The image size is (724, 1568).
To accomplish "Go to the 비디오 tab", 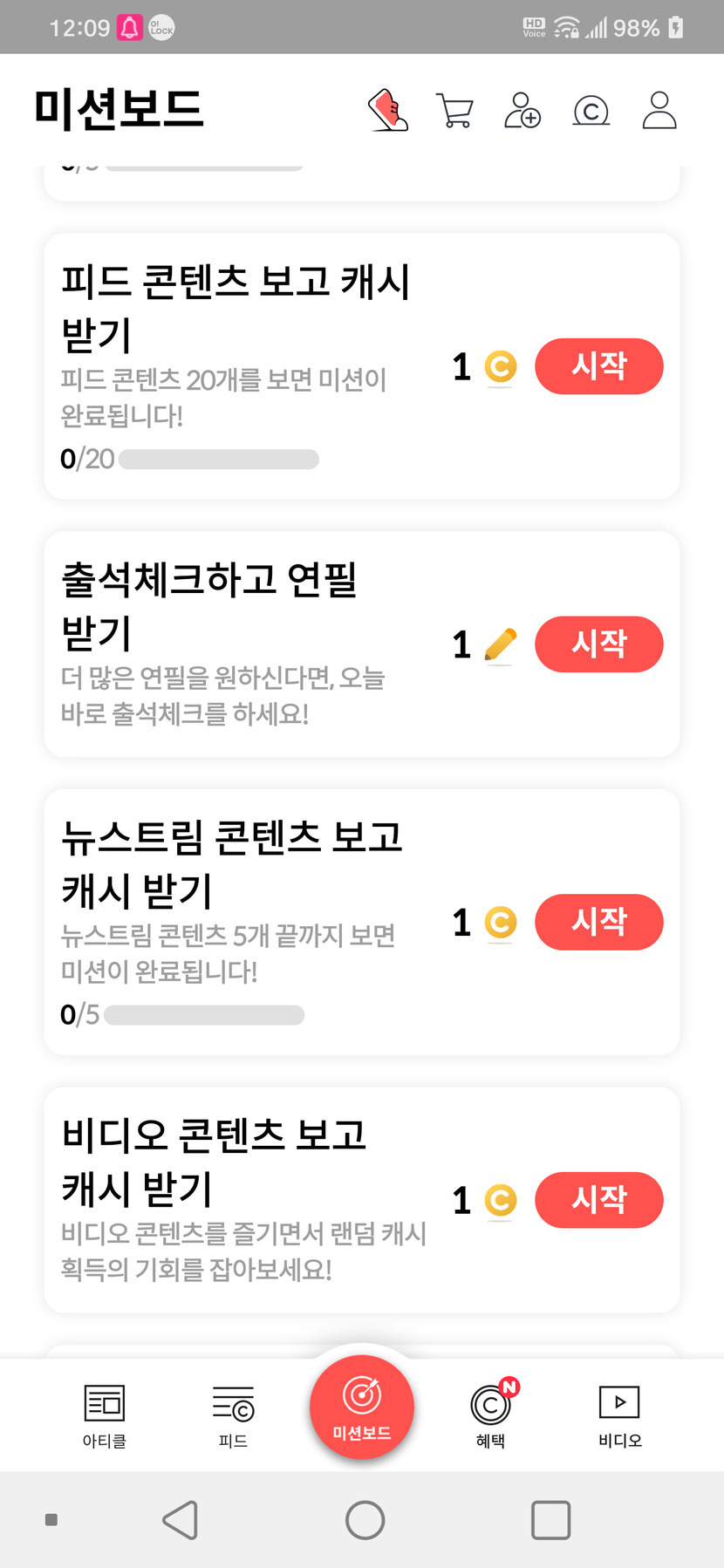I will [x=619, y=1415].
